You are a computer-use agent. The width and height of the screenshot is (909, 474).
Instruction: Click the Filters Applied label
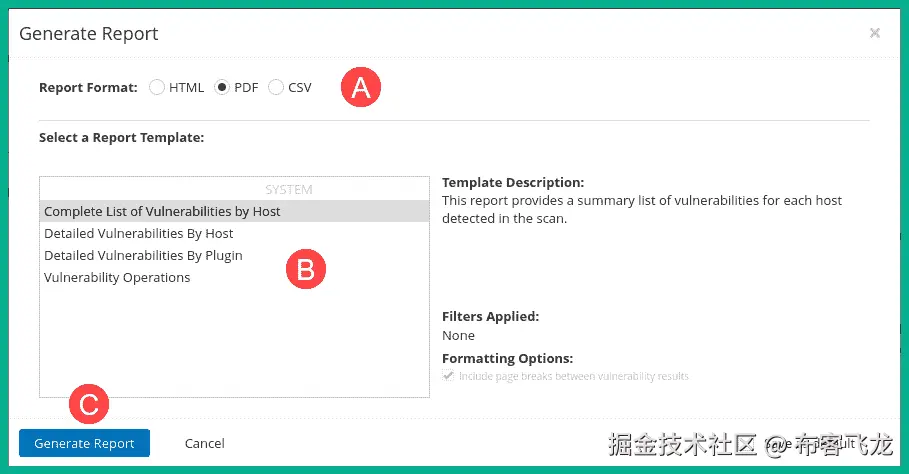coord(490,316)
